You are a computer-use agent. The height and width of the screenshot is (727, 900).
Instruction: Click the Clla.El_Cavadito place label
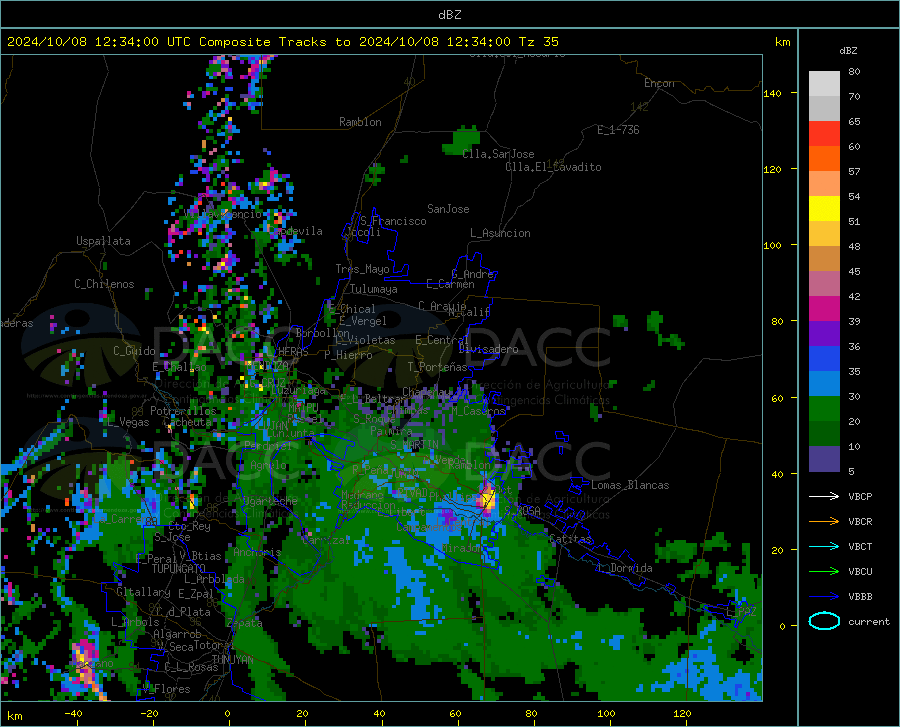point(553,167)
